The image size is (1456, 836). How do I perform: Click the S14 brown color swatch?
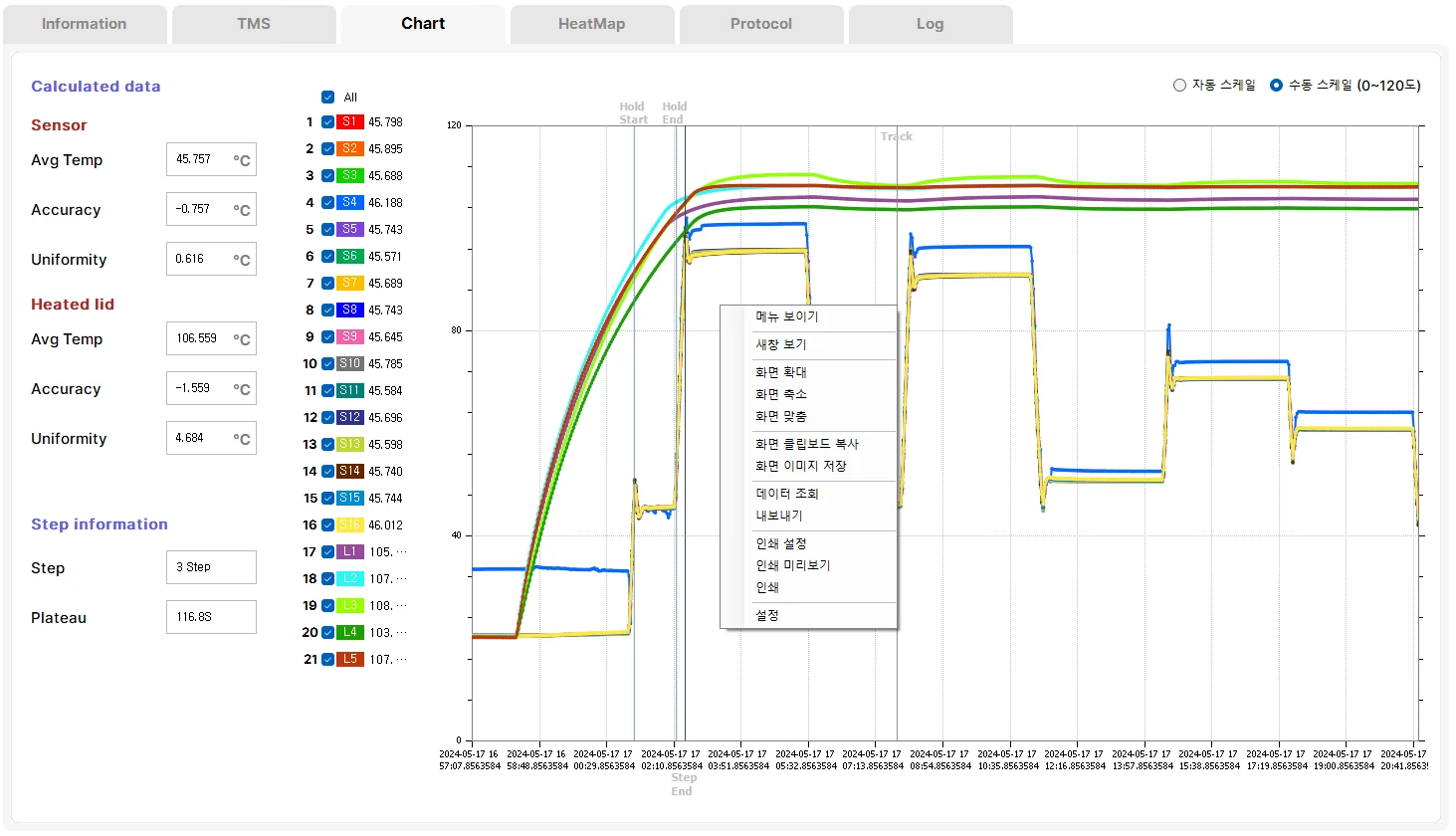[x=350, y=472]
